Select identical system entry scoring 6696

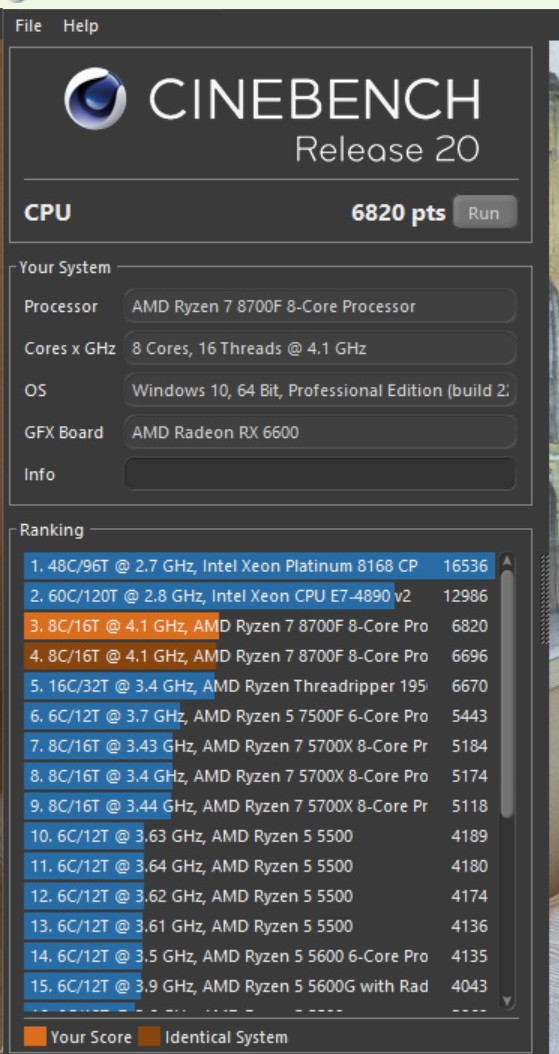click(x=259, y=656)
